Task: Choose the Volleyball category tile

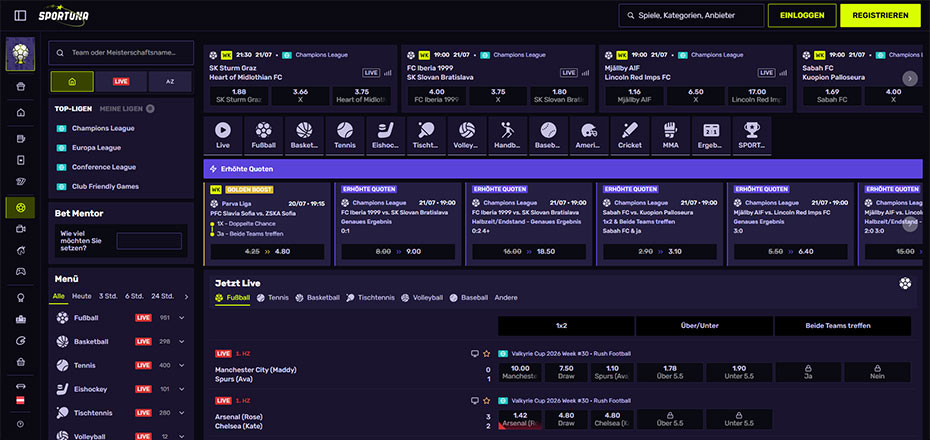Action: (467, 136)
